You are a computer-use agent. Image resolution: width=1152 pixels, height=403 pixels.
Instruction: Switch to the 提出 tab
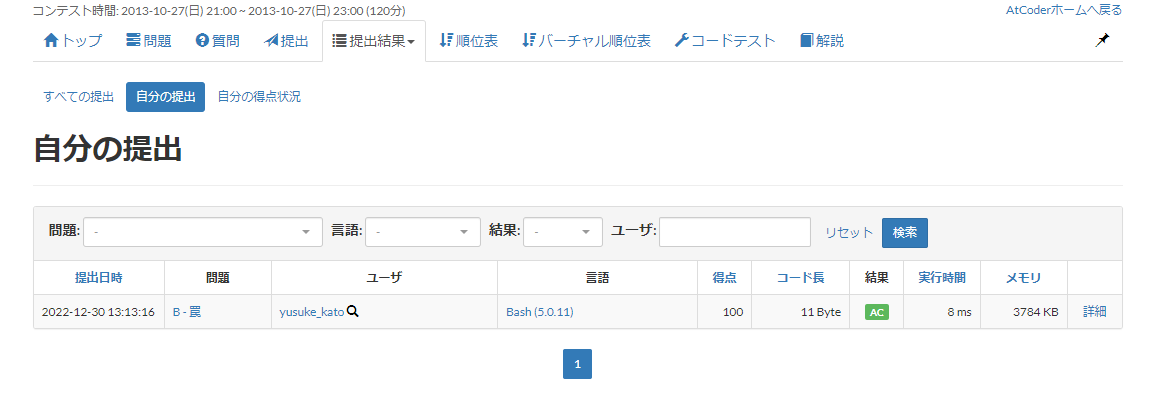tap(287, 41)
